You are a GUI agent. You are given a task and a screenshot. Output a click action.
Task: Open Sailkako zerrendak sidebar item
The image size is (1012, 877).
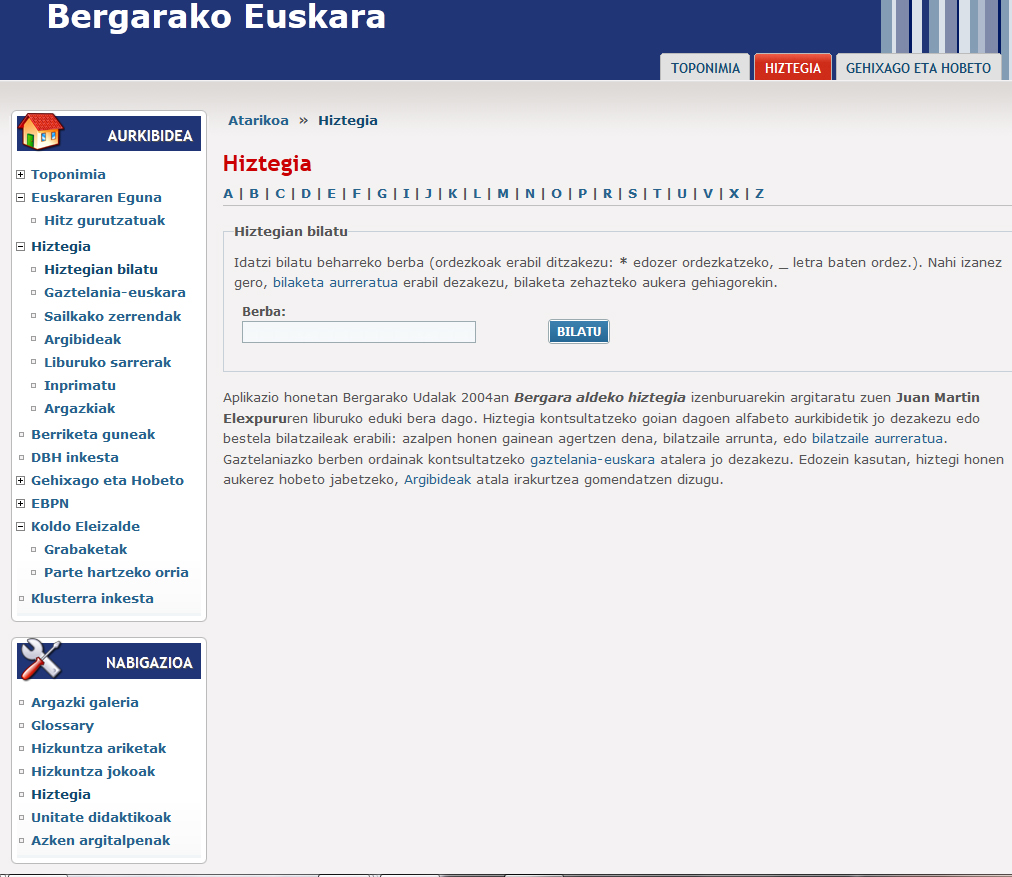112,316
